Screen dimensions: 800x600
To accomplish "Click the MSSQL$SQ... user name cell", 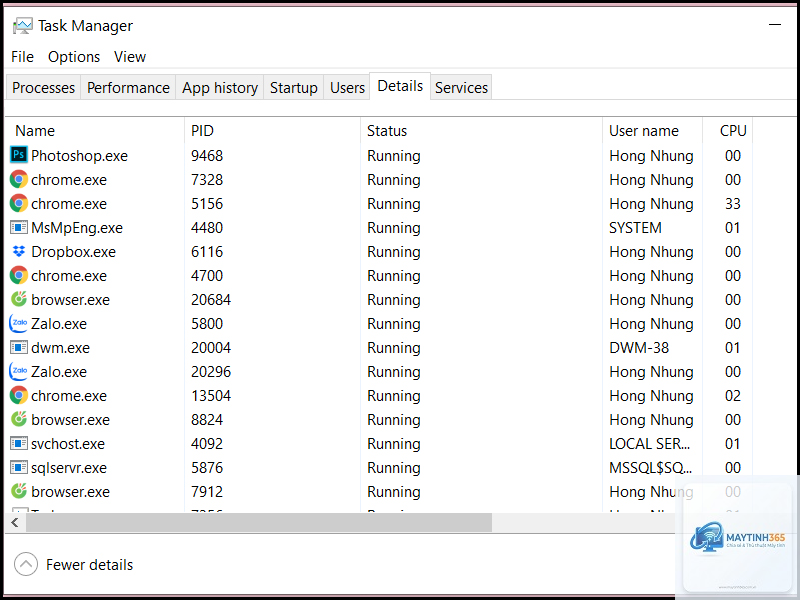I will point(651,467).
